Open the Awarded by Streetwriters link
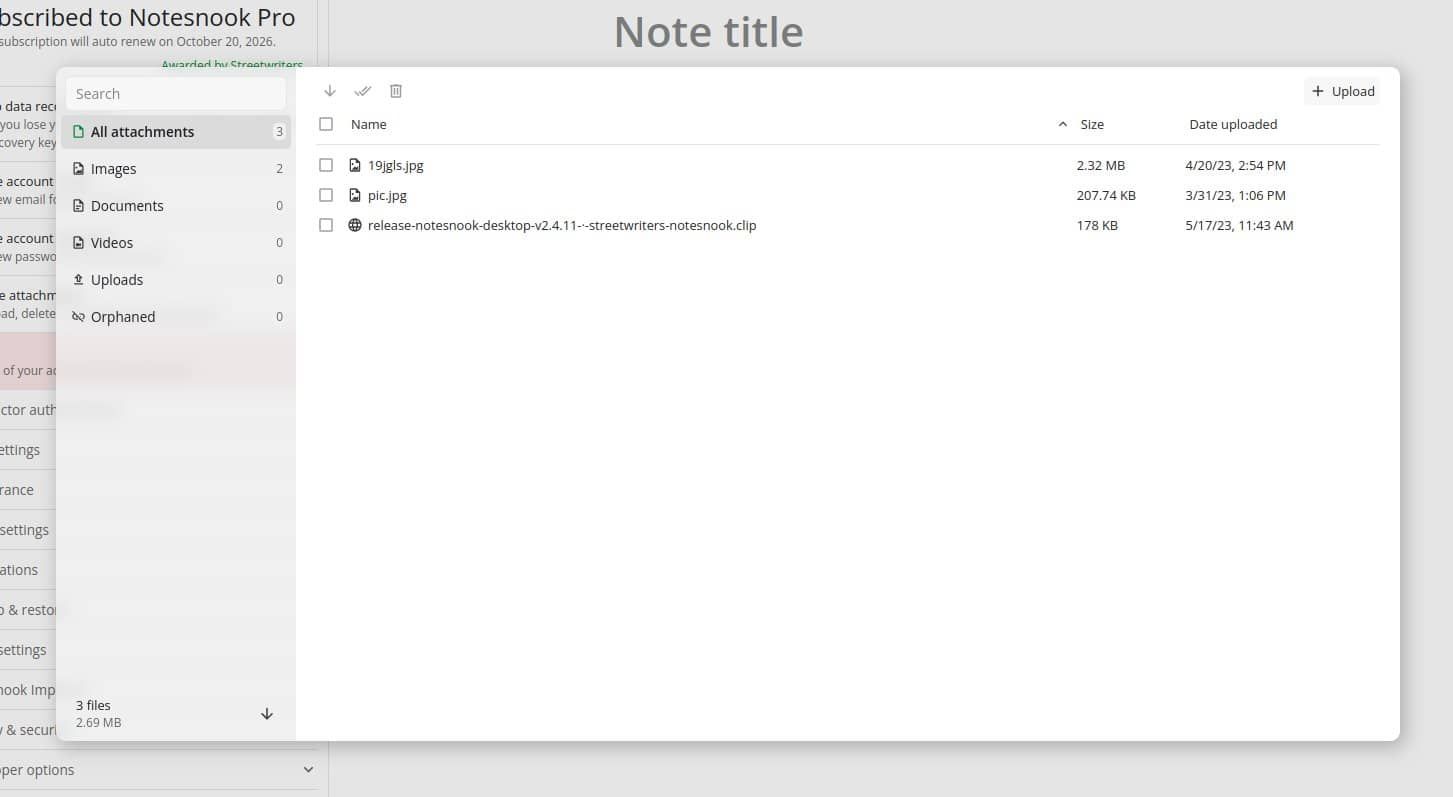 (232, 64)
